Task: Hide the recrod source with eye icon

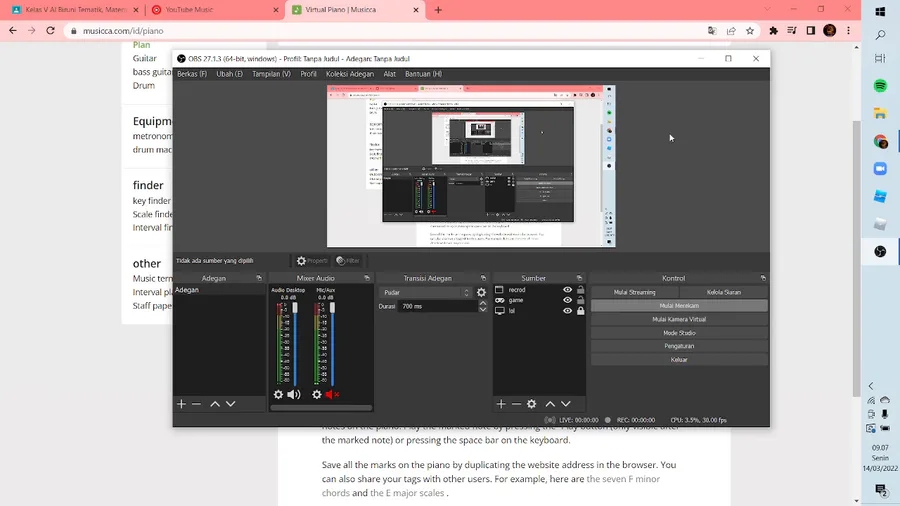Action: point(567,290)
